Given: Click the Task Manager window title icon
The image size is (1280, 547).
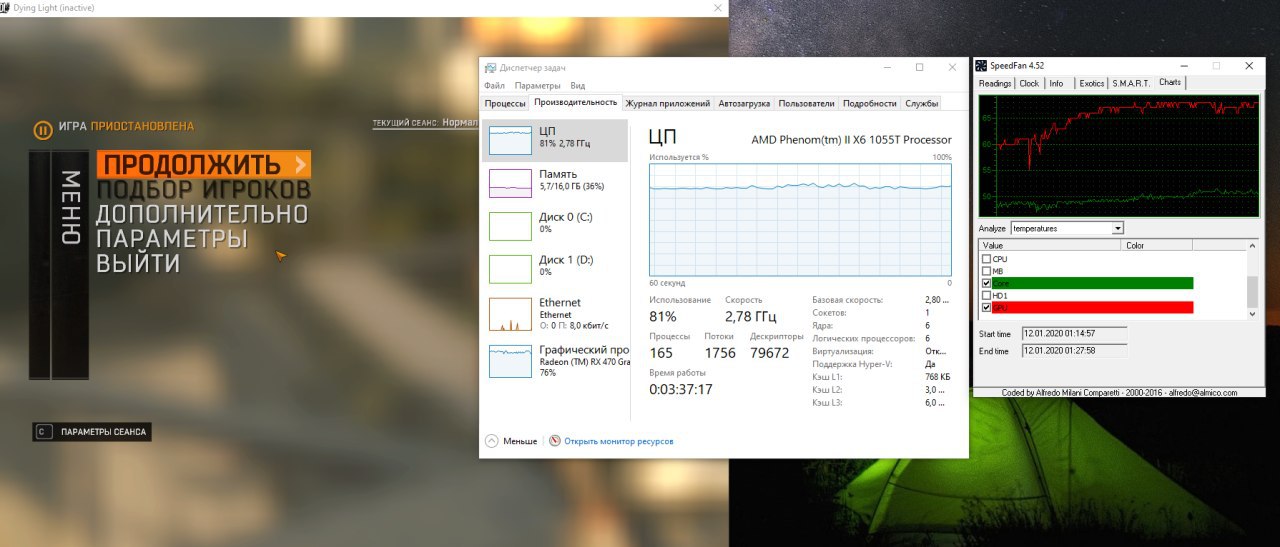Looking at the screenshot, I should pyautogui.click(x=490, y=67).
